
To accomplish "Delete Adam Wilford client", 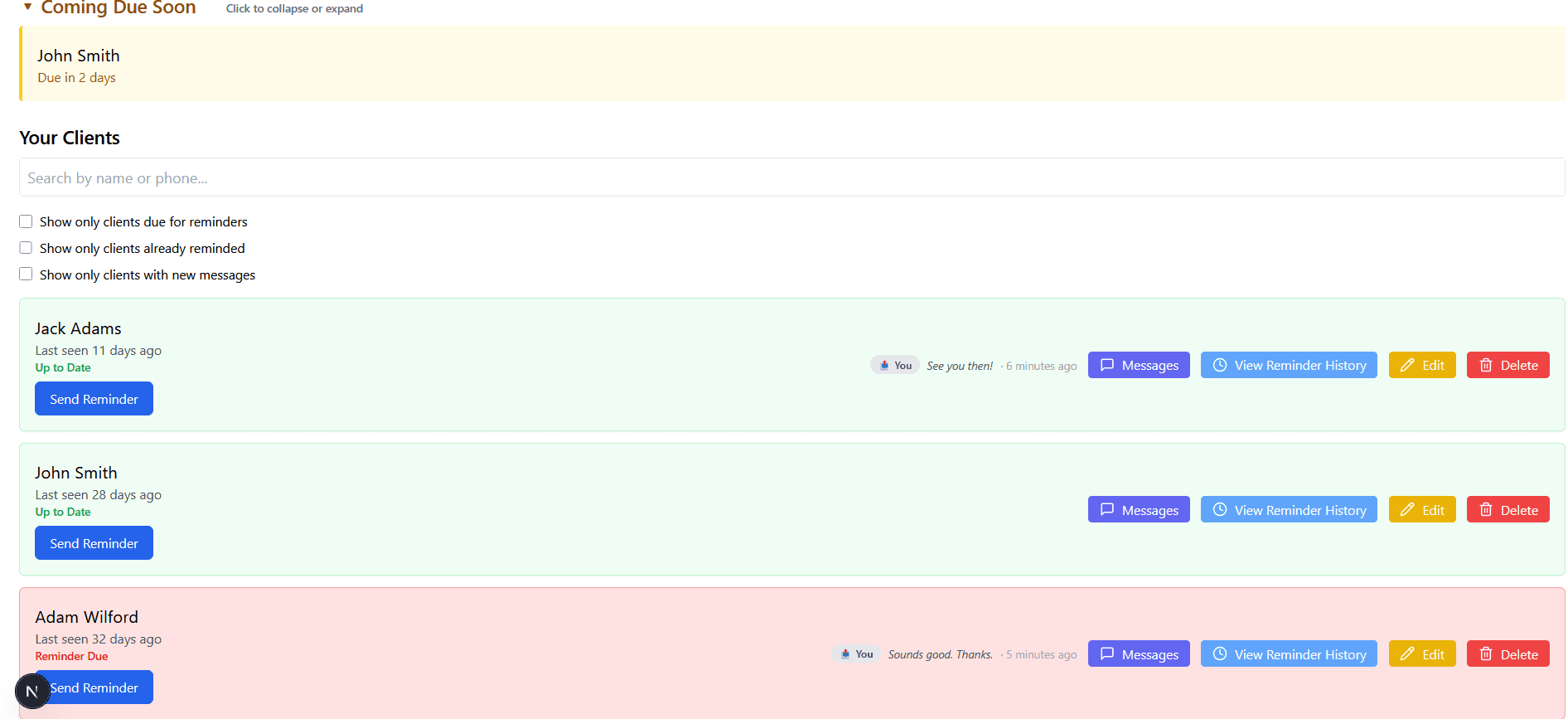I will 1508,654.
